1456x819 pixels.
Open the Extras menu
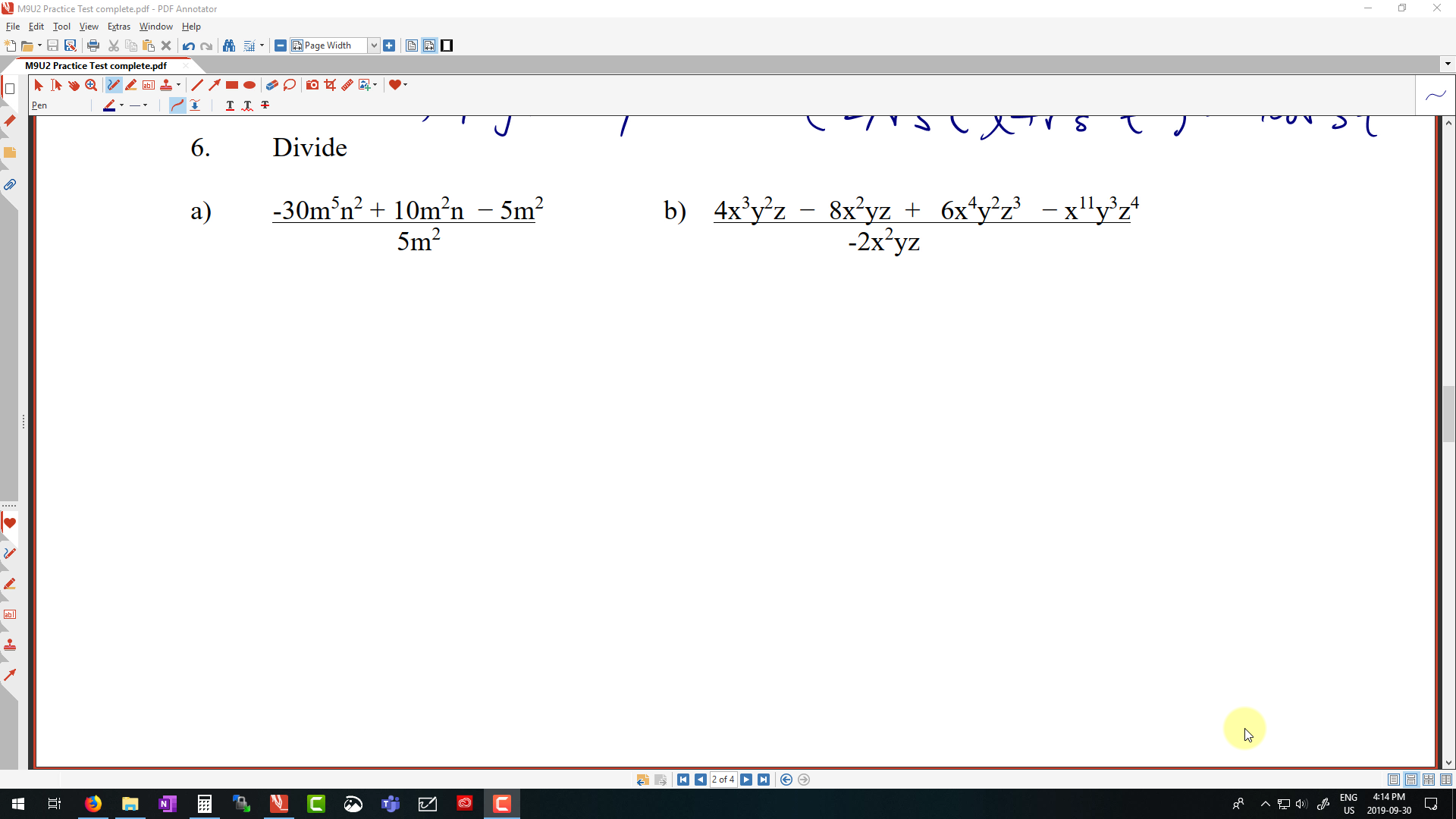(119, 27)
